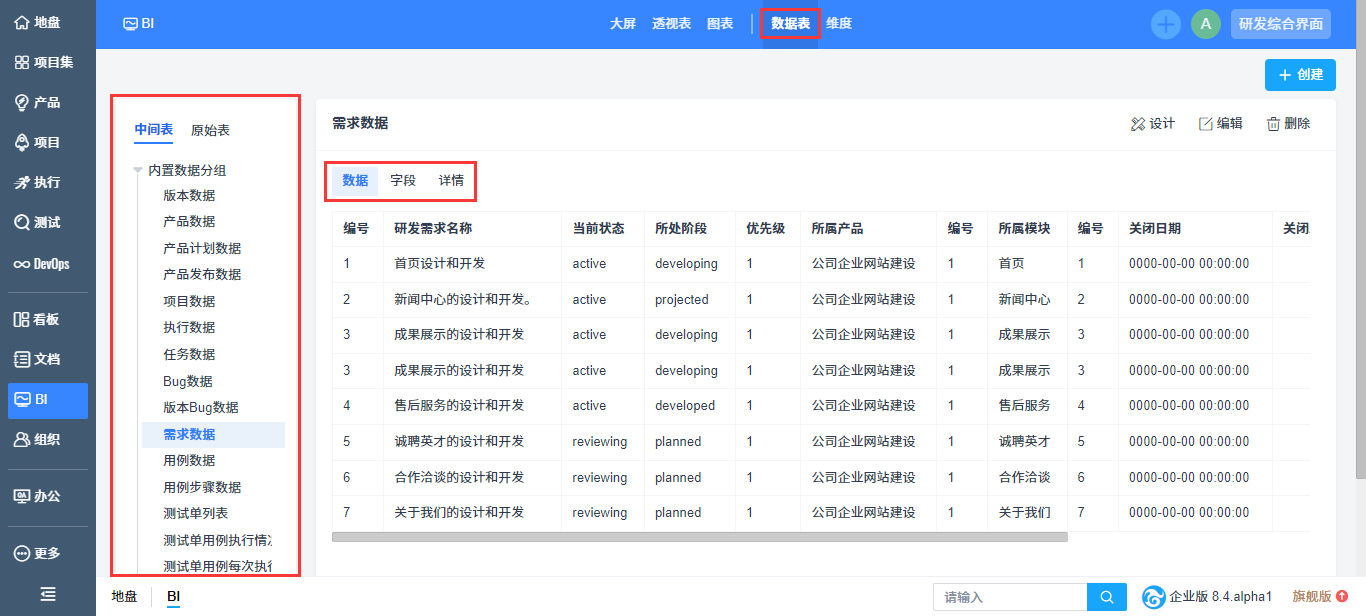Open DevOps from the sidebar
The height and width of the screenshot is (616, 1366).
tap(42, 264)
